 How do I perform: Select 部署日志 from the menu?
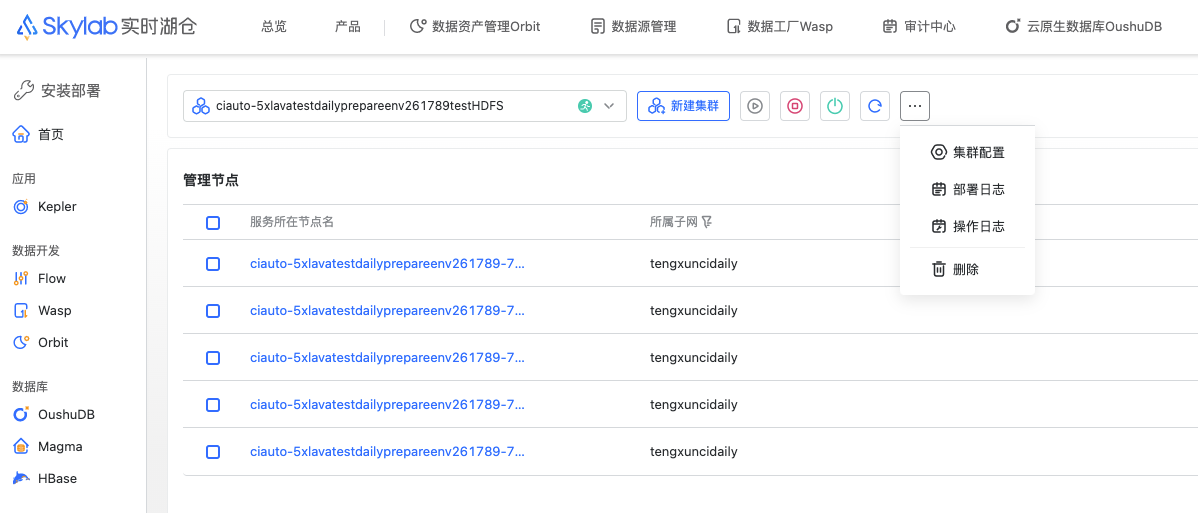coord(967,190)
